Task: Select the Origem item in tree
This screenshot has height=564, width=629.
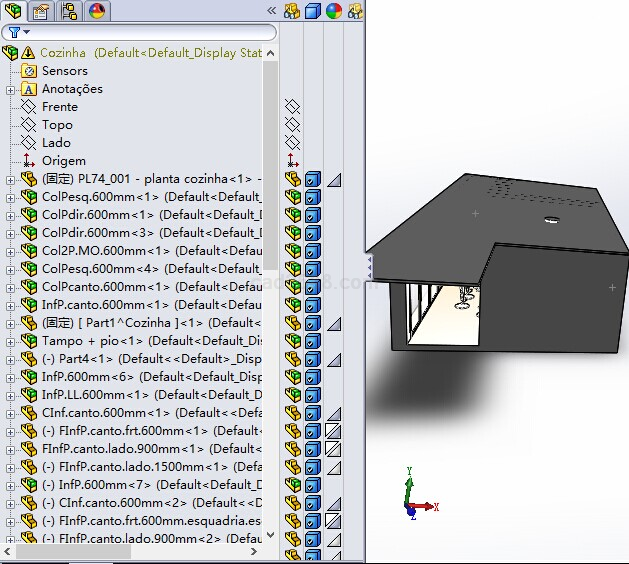Action: [x=63, y=161]
